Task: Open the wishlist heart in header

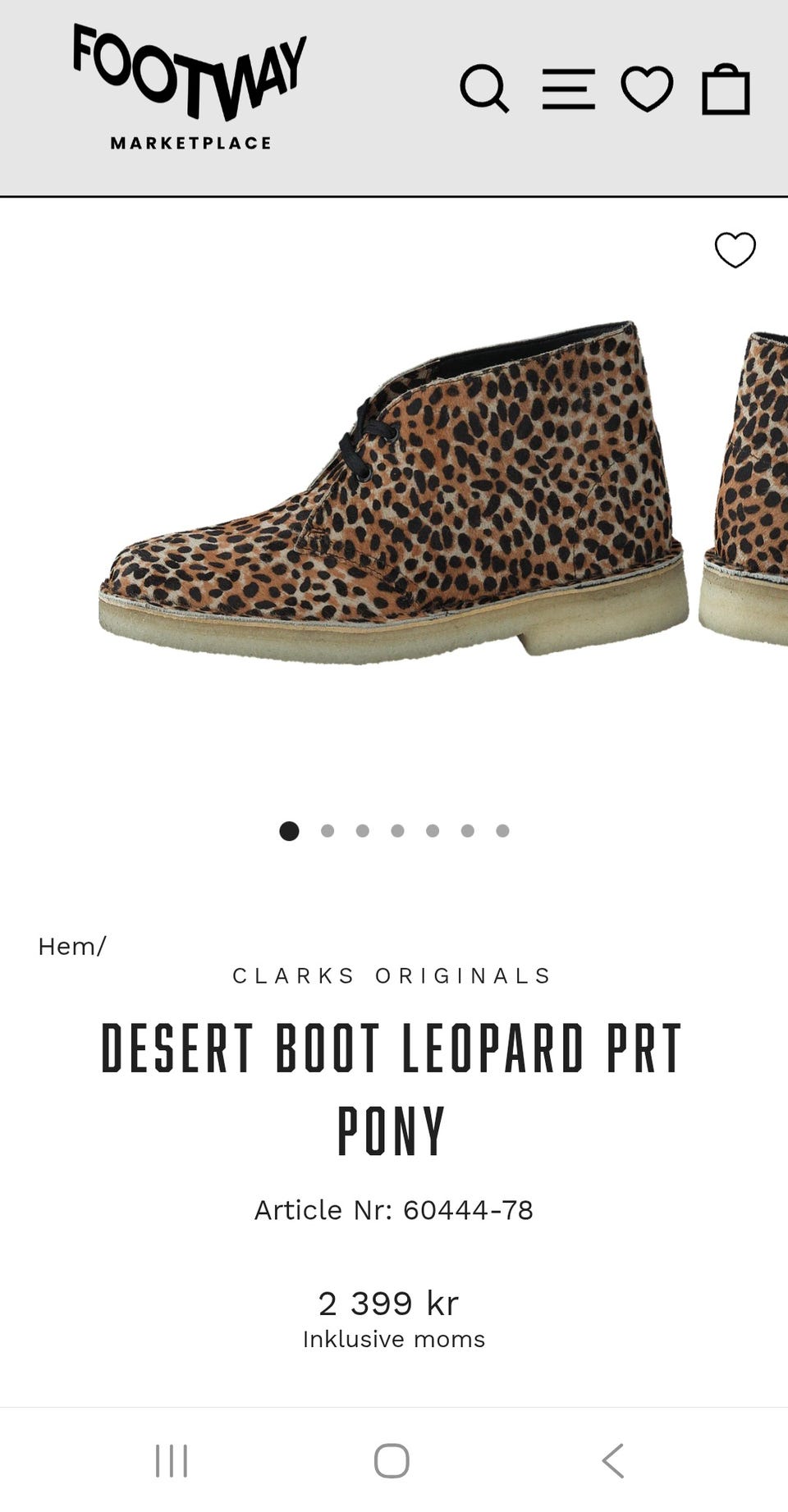Action: coord(647,89)
